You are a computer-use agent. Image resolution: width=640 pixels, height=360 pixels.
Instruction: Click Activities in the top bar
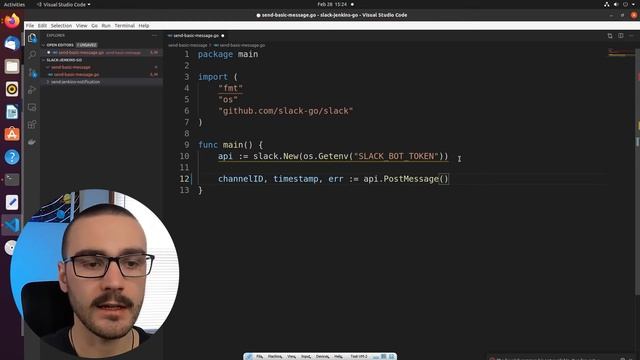14,4
